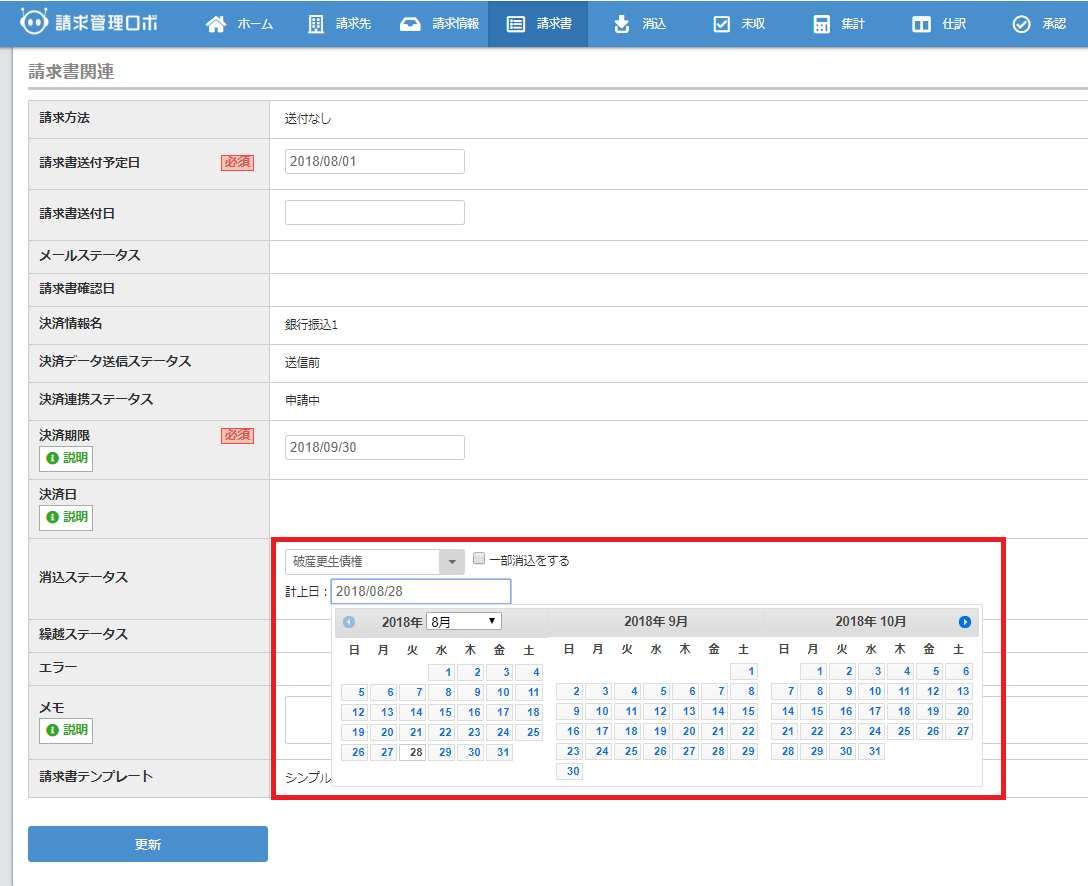Enable 一部消込をする checkbox
This screenshot has width=1088, height=886.
pos(479,560)
